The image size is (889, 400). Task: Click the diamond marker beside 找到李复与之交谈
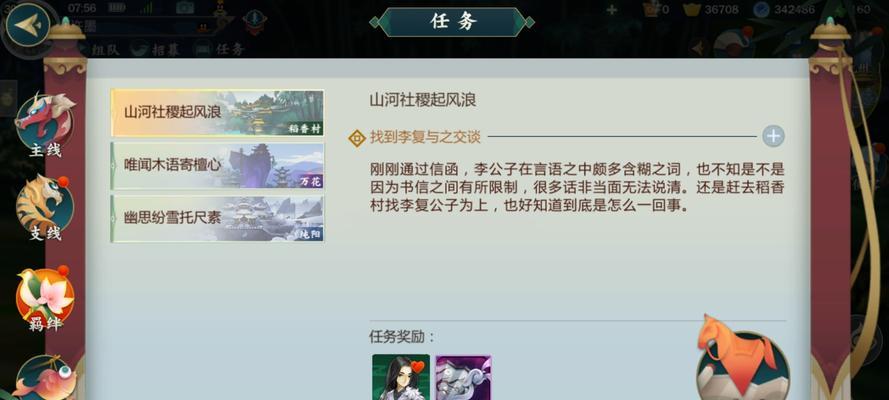(x=357, y=138)
